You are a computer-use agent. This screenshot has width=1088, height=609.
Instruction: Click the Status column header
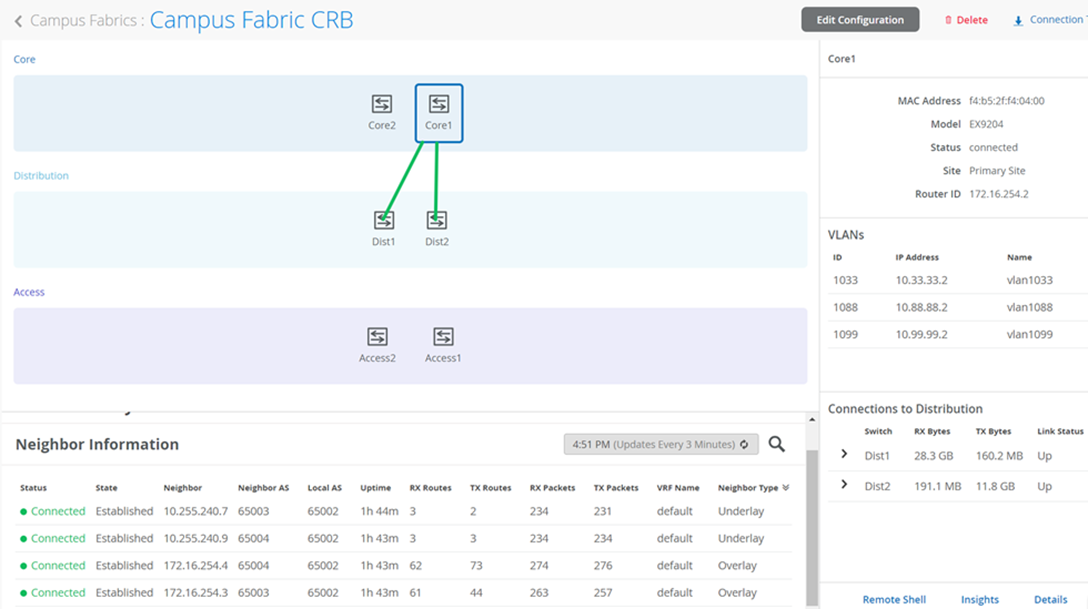click(33, 488)
